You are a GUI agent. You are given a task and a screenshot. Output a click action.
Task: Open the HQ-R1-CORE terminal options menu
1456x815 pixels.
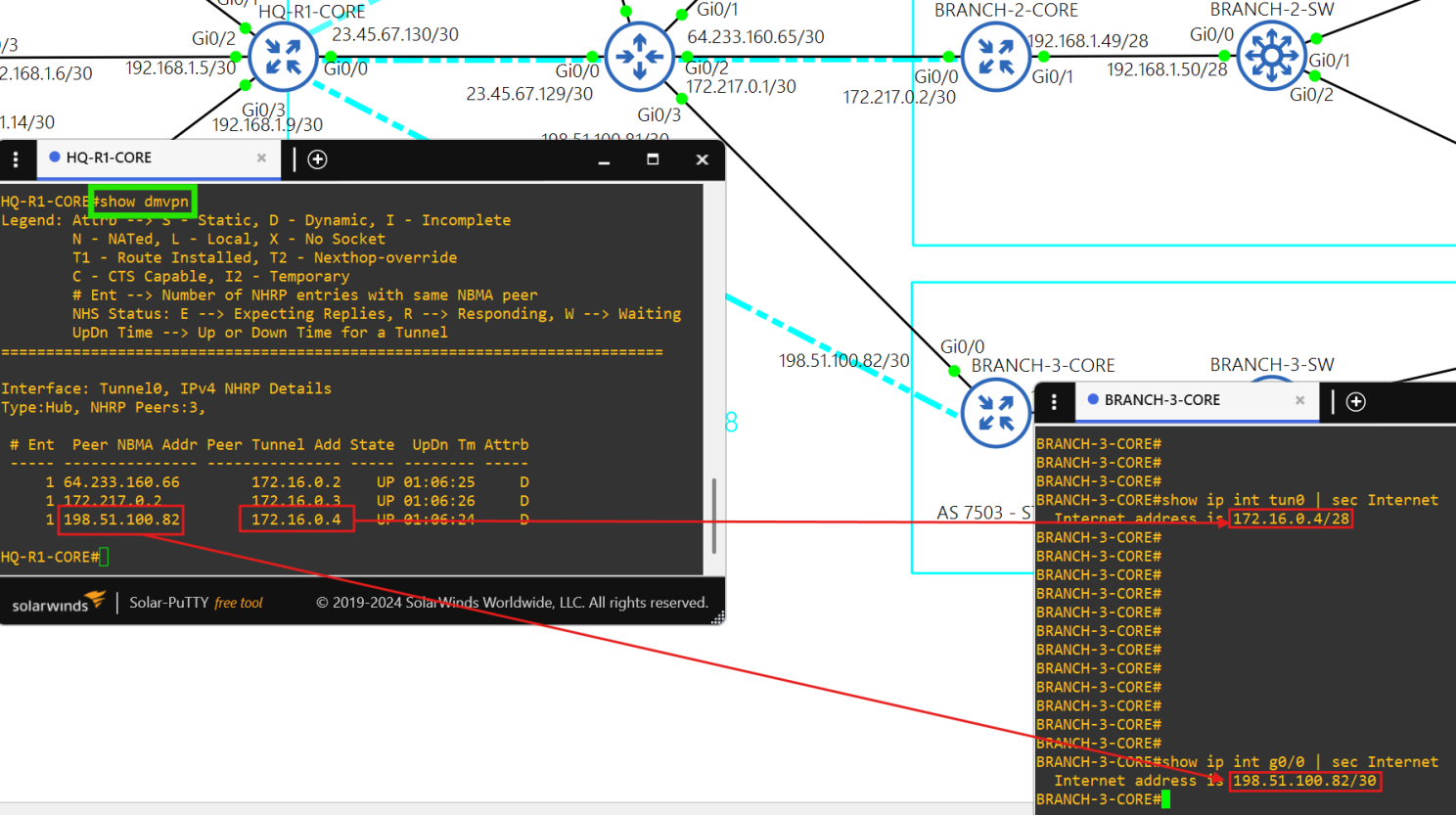[x=16, y=159]
